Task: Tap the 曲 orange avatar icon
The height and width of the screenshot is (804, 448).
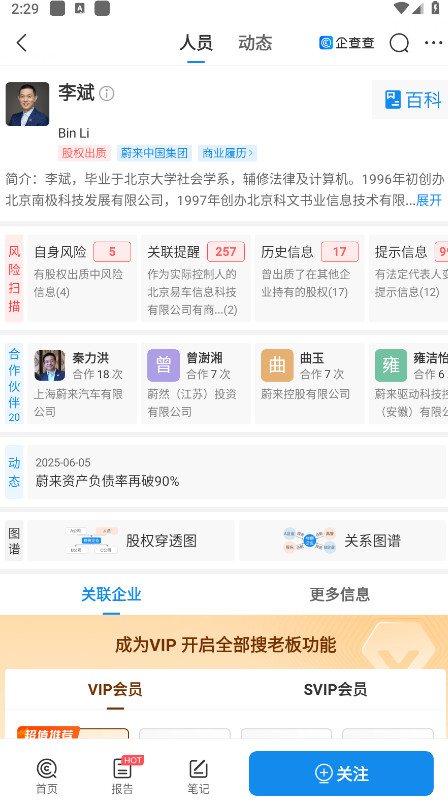Action: 277,366
